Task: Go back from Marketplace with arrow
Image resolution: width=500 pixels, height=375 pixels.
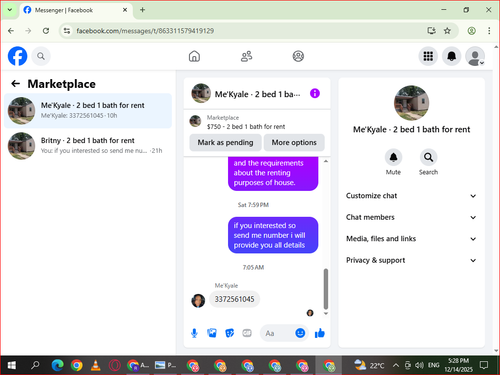Action: pos(16,84)
